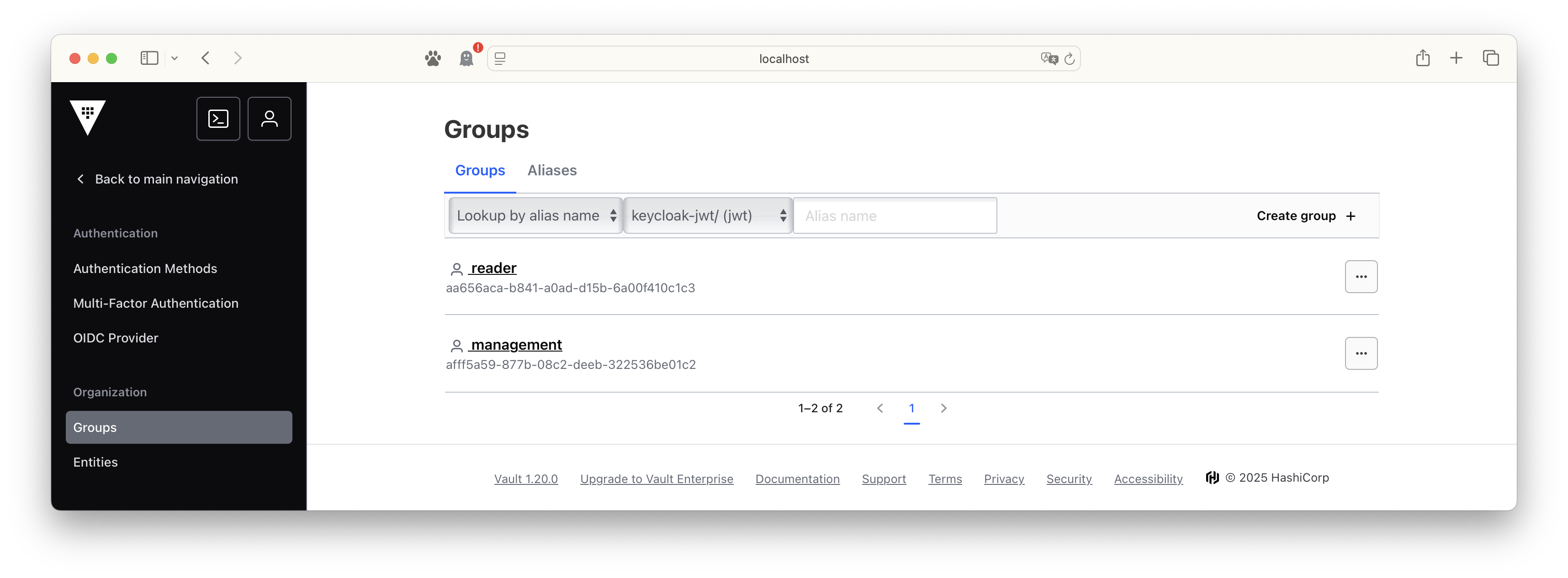The height and width of the screenshot is (578, 1568).
Task: Select Entities in the sidebar
Action: (95, 462)
